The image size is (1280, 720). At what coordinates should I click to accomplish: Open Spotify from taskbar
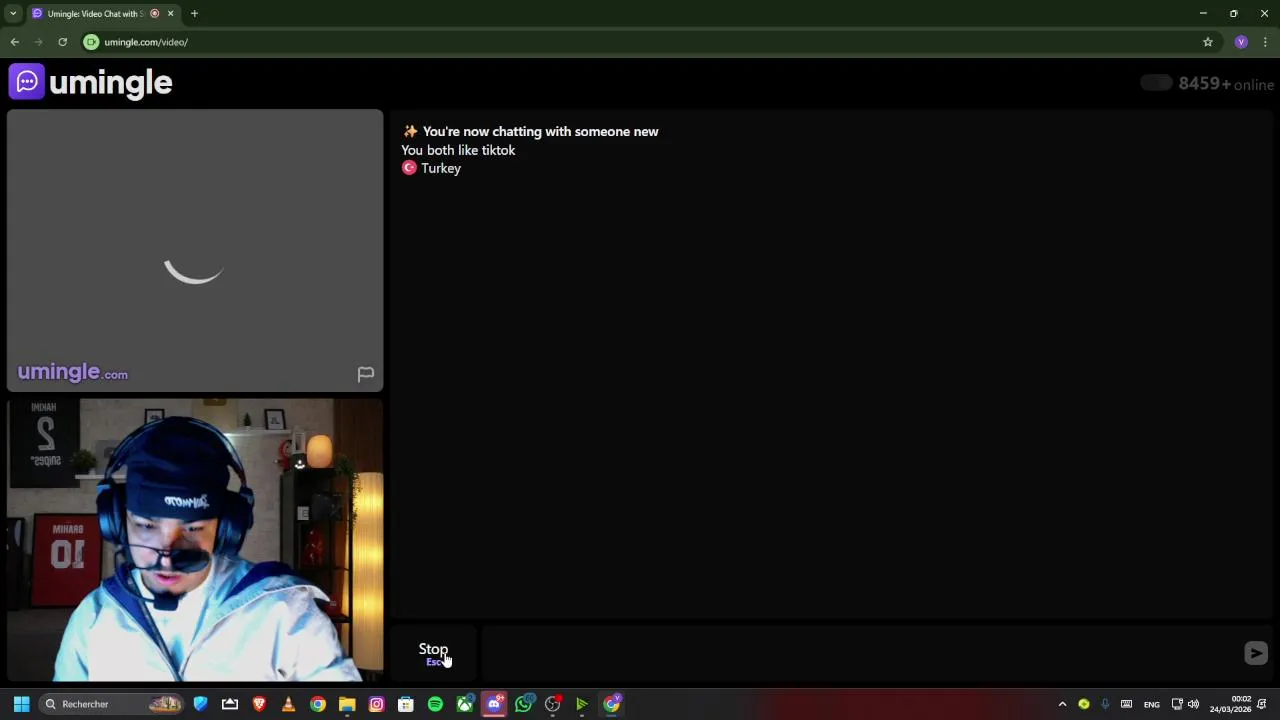pyautogui.click(x=435, y=704)
